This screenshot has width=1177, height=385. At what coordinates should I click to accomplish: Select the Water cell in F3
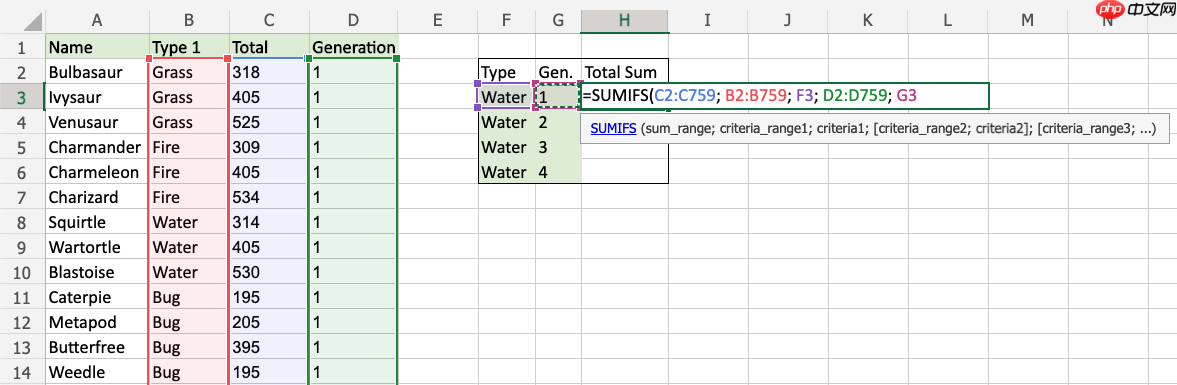point(507,97)
